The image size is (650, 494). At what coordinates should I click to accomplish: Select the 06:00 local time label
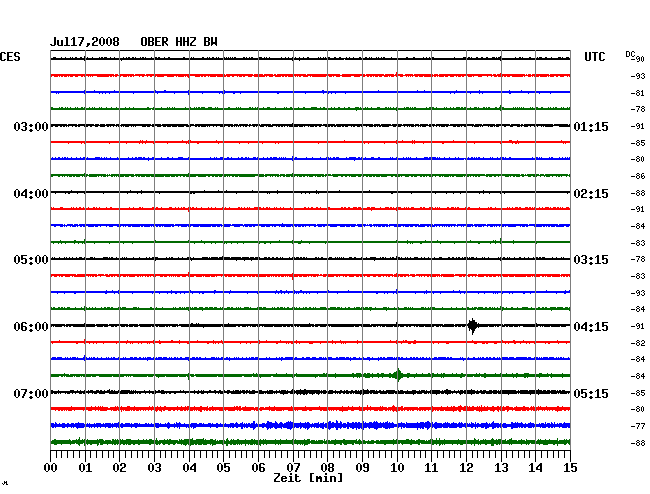pyautogui.click(x=31, y=327)
